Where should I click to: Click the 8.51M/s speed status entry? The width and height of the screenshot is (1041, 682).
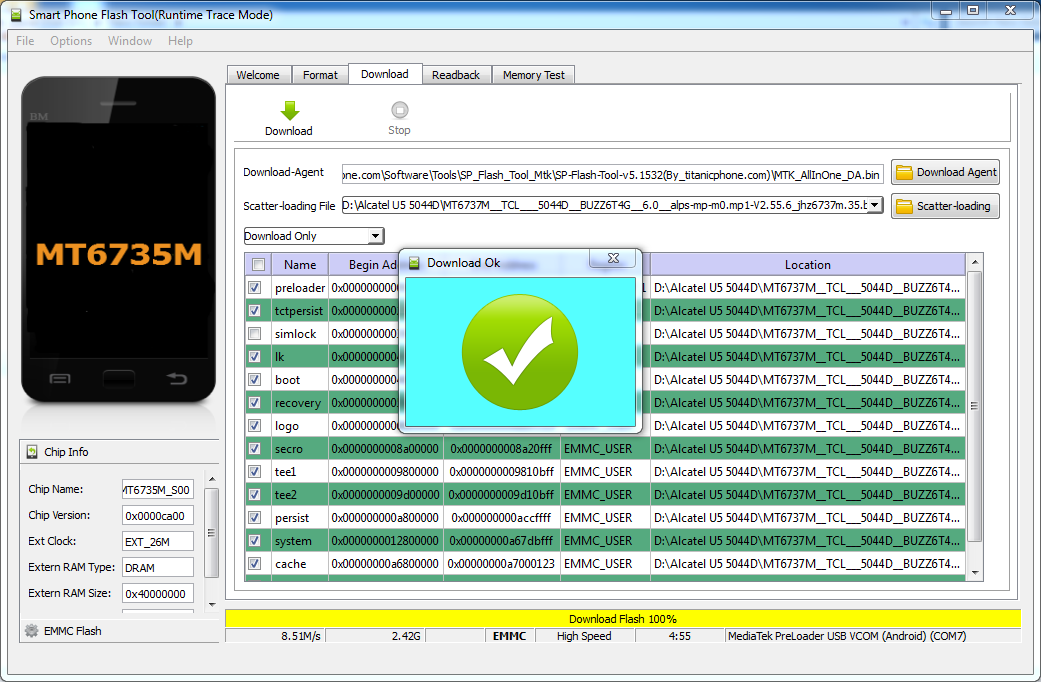(301, 636)
